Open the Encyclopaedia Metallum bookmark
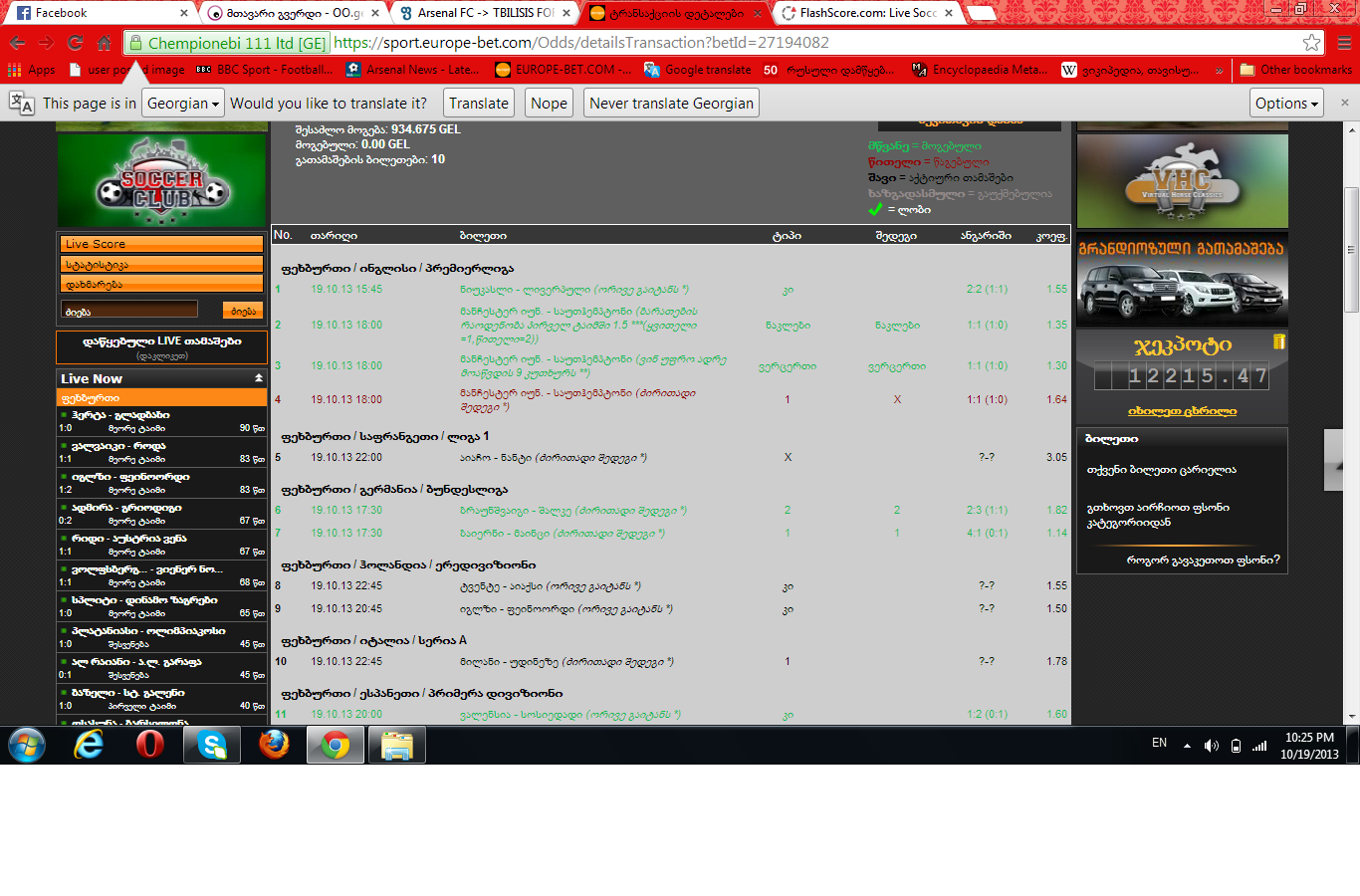Screen dimensions: 1360x896 pyautogui.click(x=980, y=70)
